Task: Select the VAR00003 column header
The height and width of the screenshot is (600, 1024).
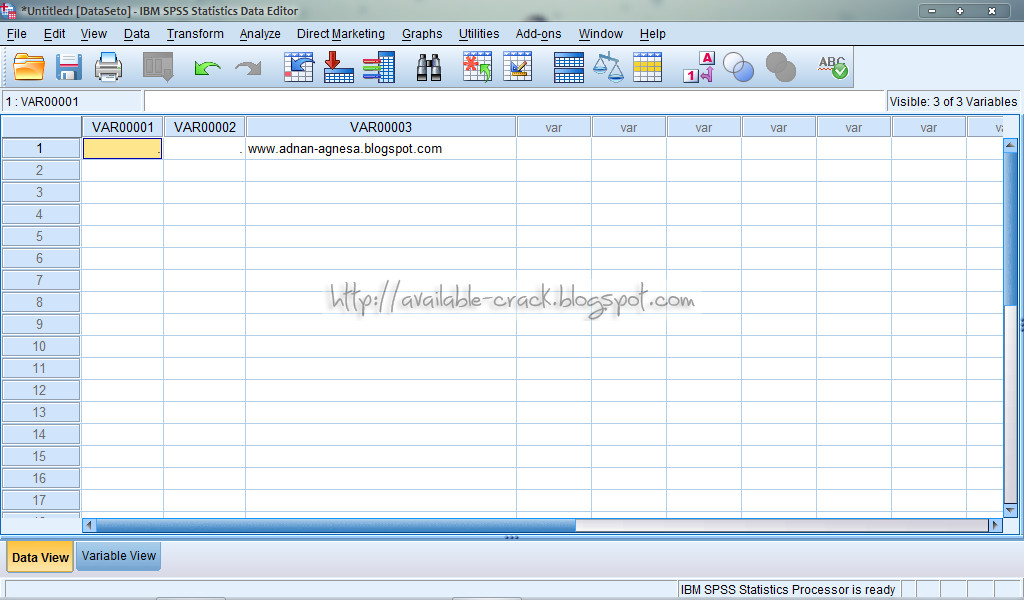Action: pos(381,127)
